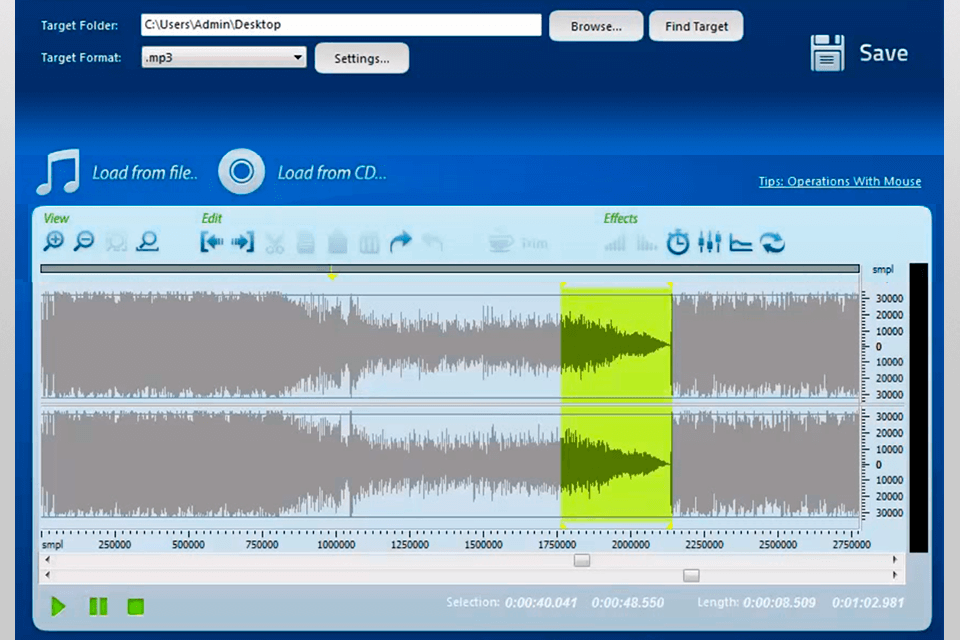Click the circular arrows reverse effect icon
Viewport: 960px width, 640px height.
772,242
